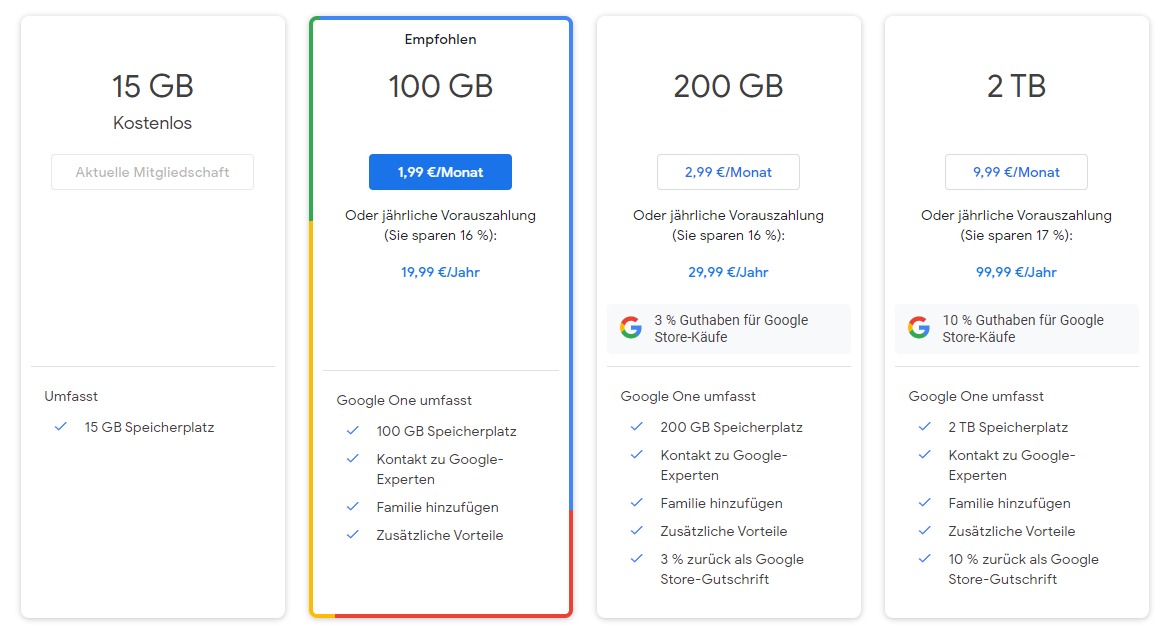Click the checkmark beside 10 % zurück als Google Store-Gutschrift
Screen dimensions: 1168x636
924,559
